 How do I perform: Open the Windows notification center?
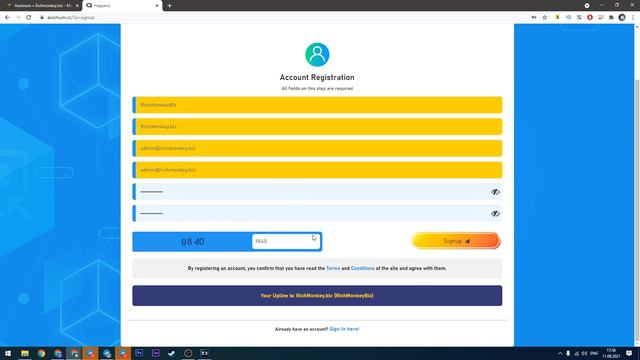click(x=629, y=353)
